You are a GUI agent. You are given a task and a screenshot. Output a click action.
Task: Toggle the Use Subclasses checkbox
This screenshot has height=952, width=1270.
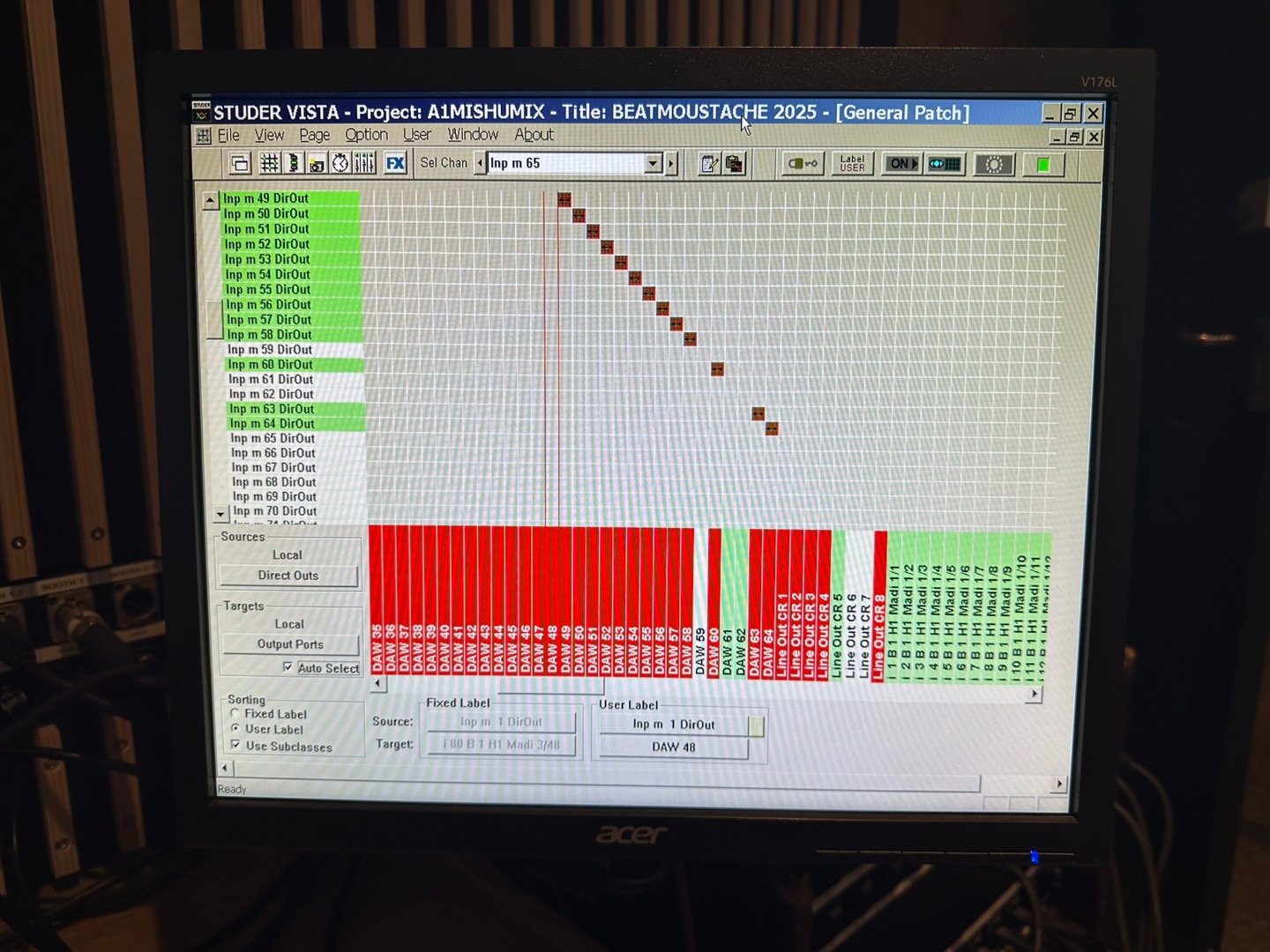235,745
